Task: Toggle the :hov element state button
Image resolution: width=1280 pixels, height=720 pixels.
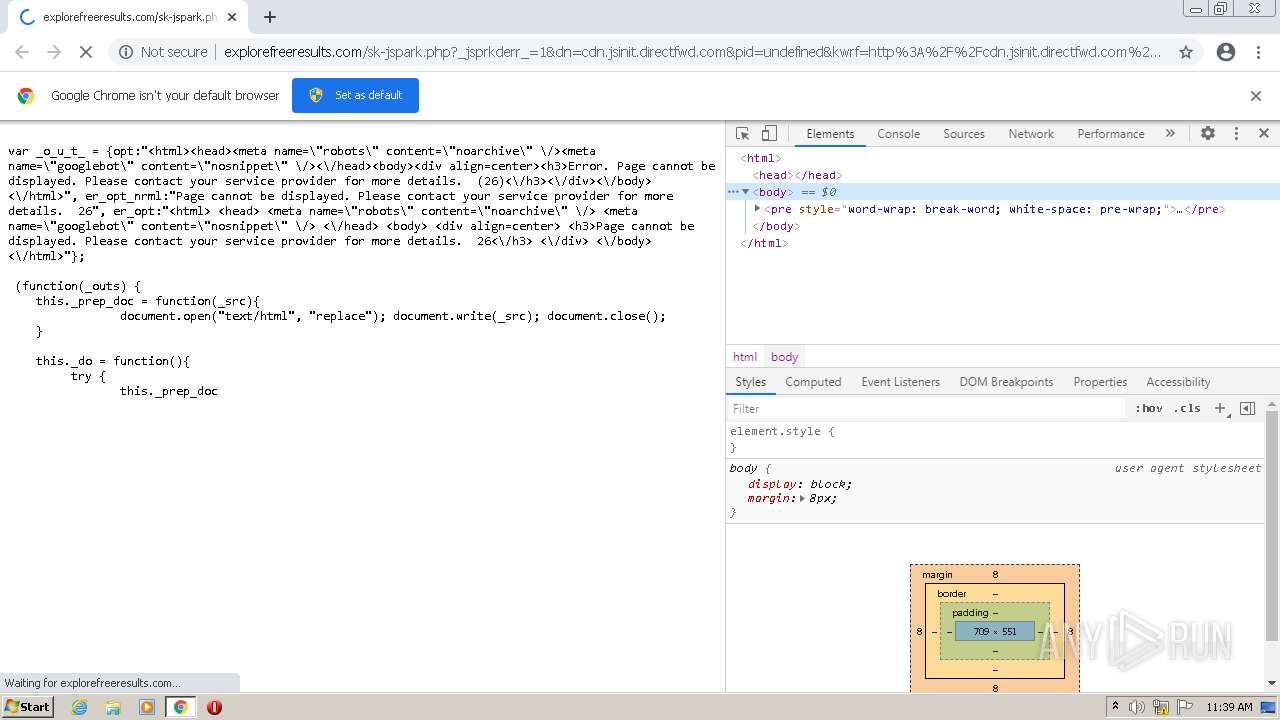Action: 1149,408
